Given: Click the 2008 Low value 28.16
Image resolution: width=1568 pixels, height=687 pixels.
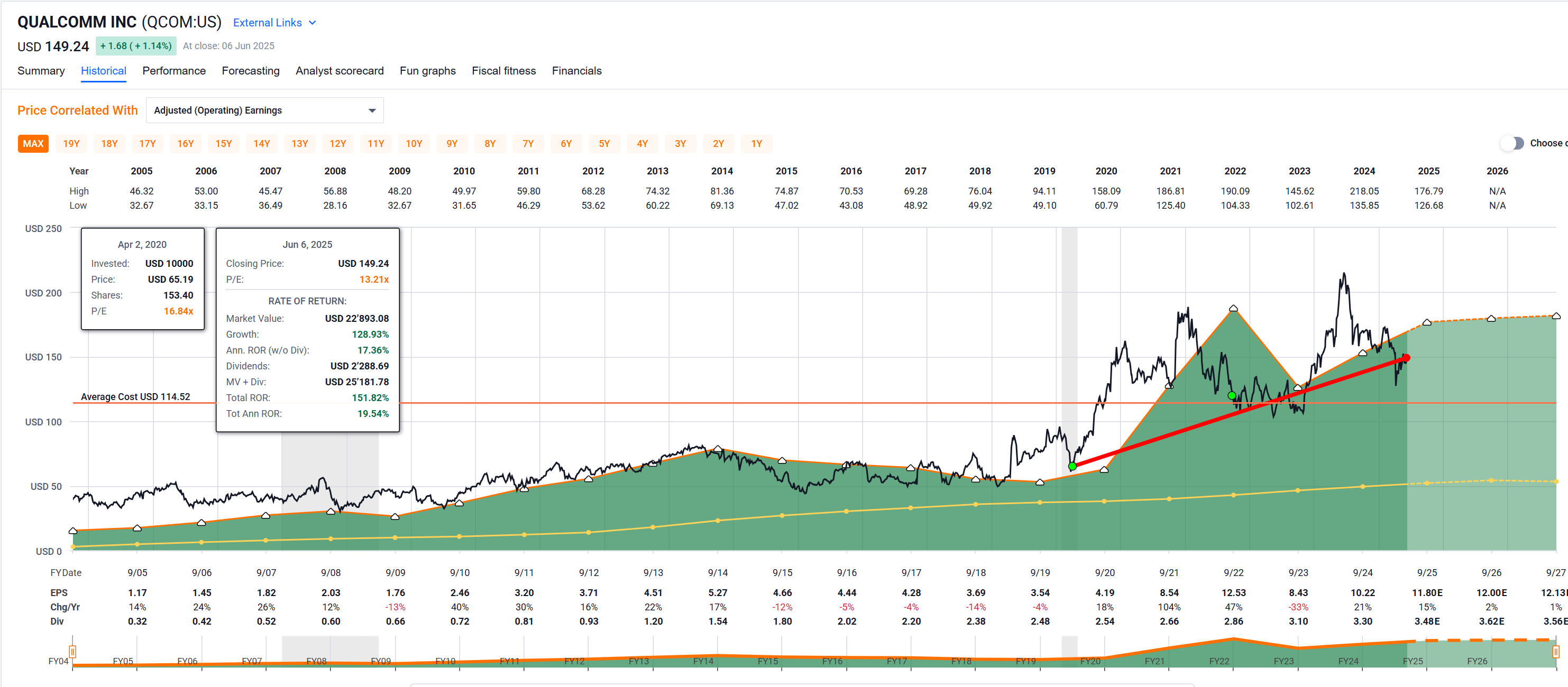Looking at the screenshot, I should tap(335, 206).
